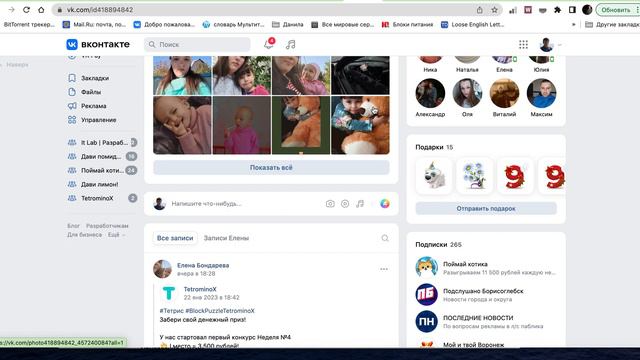The image size is (640, 360).
Task: Expand profile account menu arrow
Action: (560, 45)
